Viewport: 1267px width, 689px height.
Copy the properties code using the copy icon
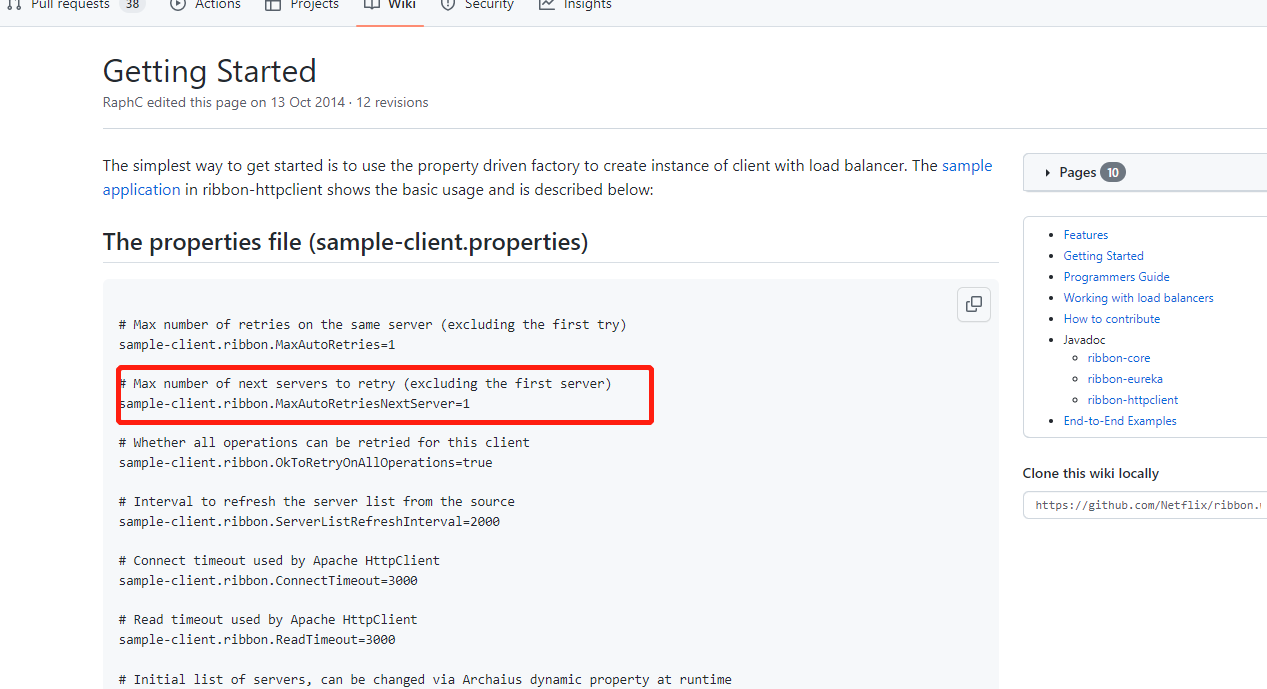coord(973,304)
